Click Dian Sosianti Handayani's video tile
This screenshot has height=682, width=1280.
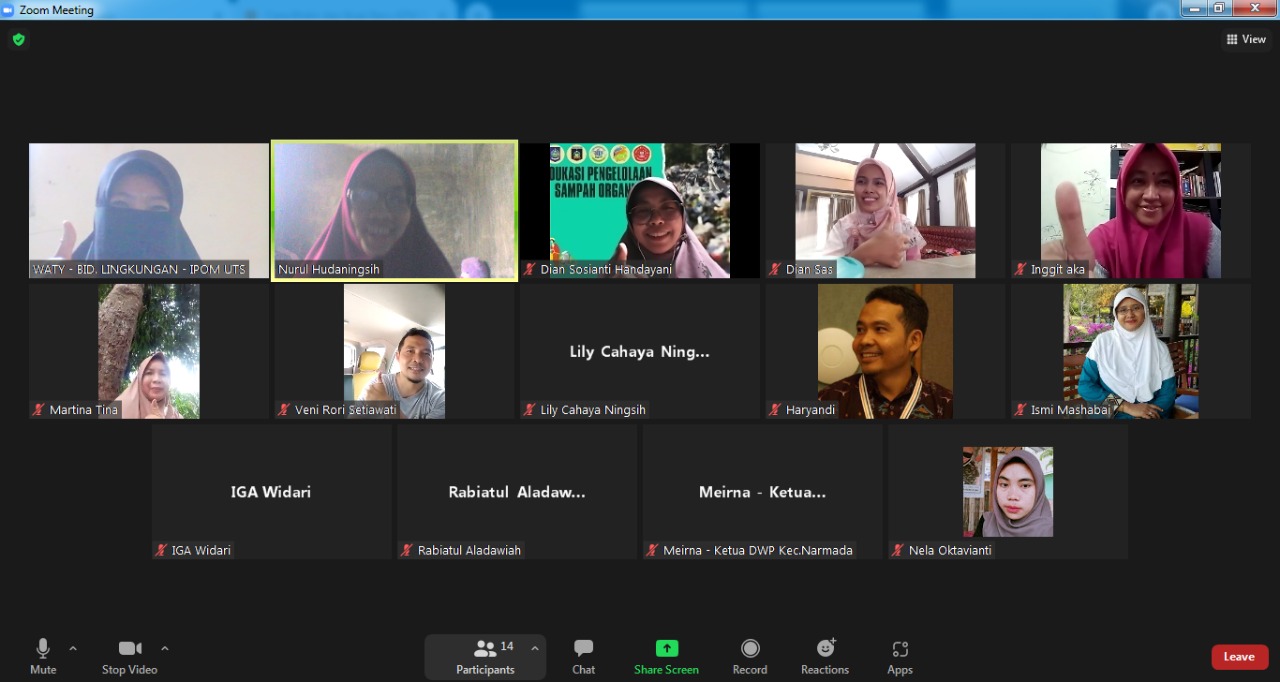pyautogui.click(x=640, y=210)
